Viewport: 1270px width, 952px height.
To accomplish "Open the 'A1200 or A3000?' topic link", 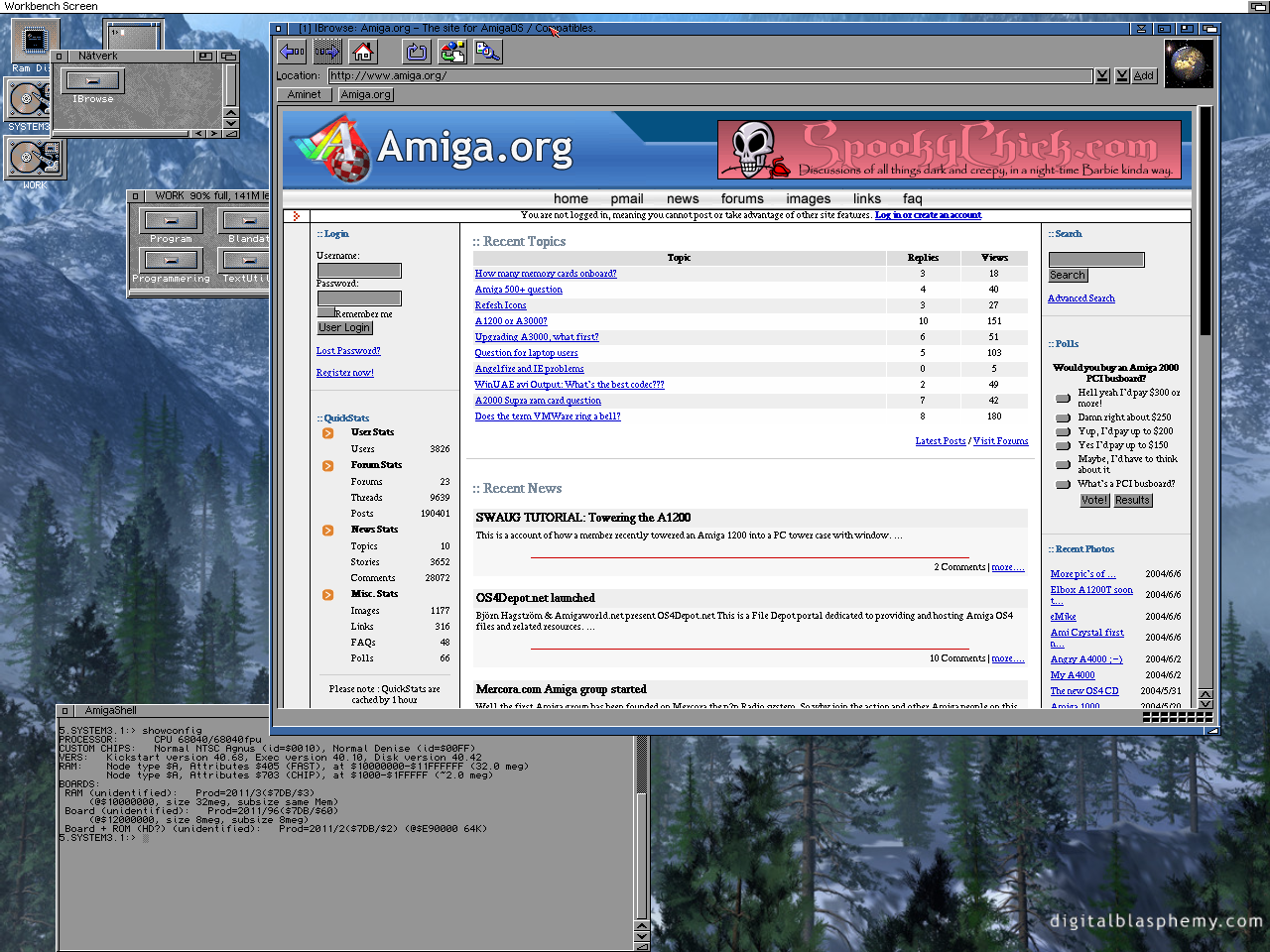I will pyautogui.click(x=511, y=321).
